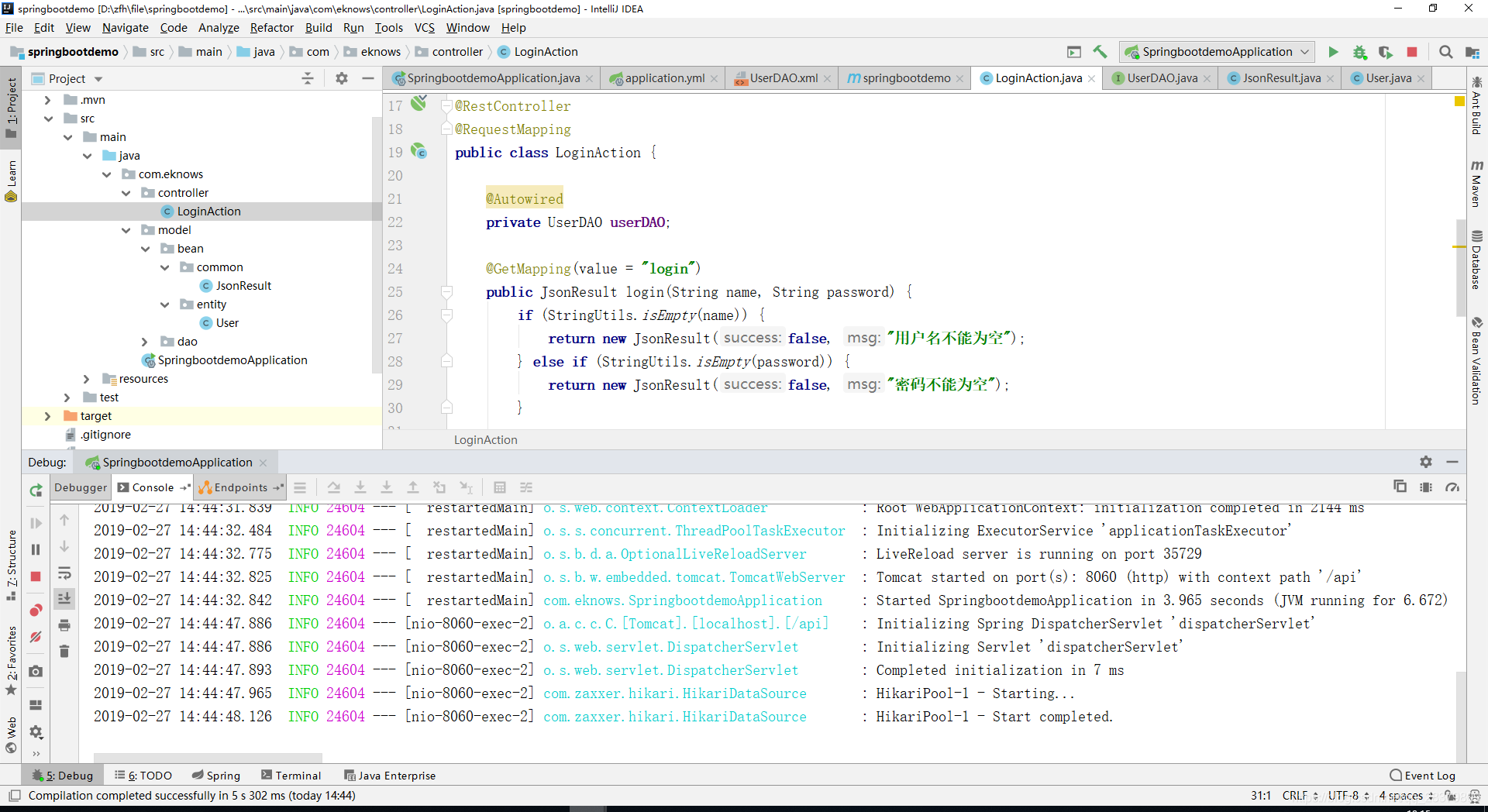Expand the dao package node

145,342
